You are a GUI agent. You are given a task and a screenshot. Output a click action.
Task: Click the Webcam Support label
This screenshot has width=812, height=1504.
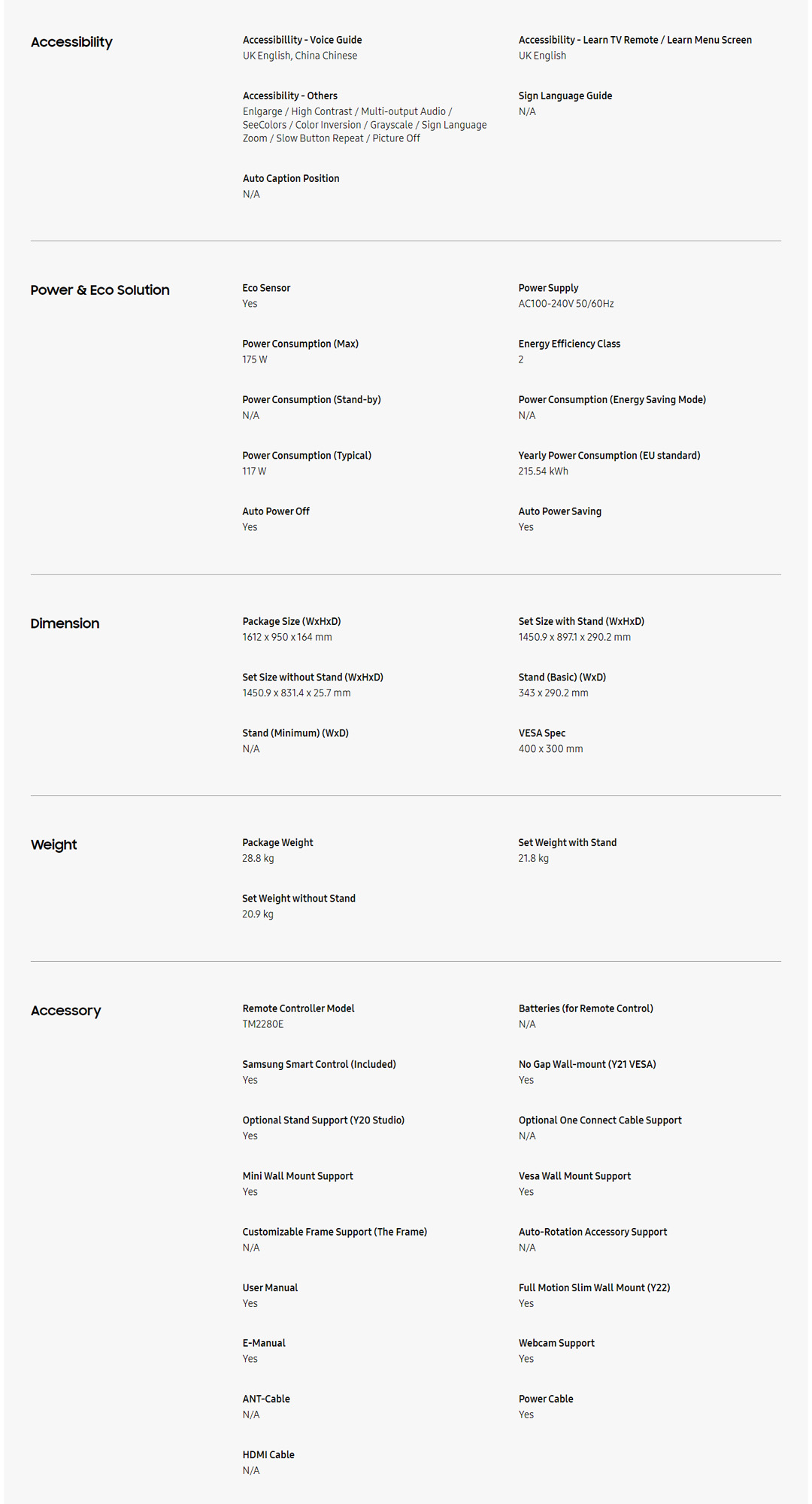[556, 1343]
